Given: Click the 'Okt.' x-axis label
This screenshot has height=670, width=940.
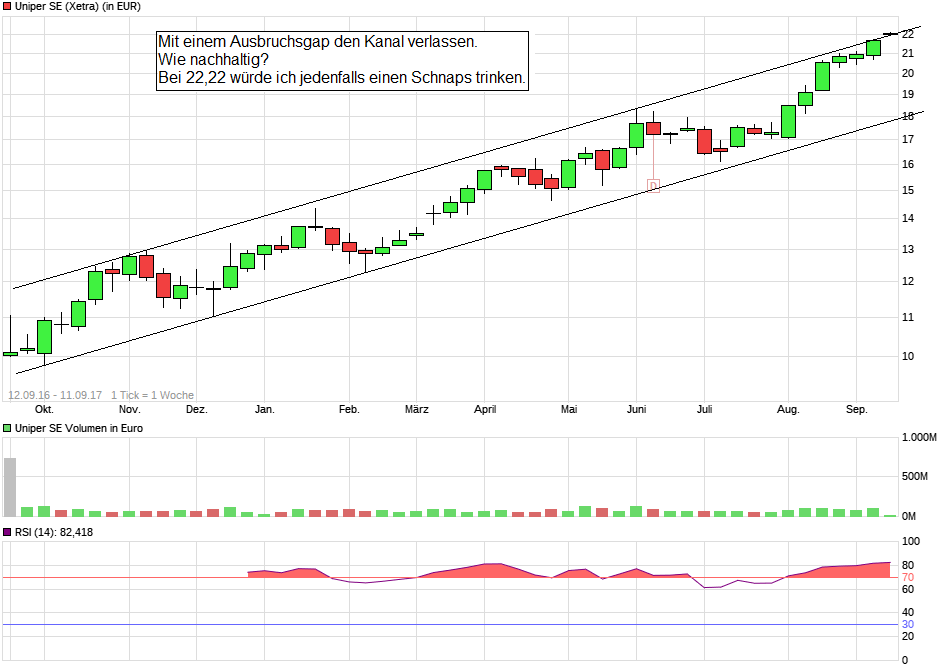Looking at the screenshot, I should (x=44, y=409).
